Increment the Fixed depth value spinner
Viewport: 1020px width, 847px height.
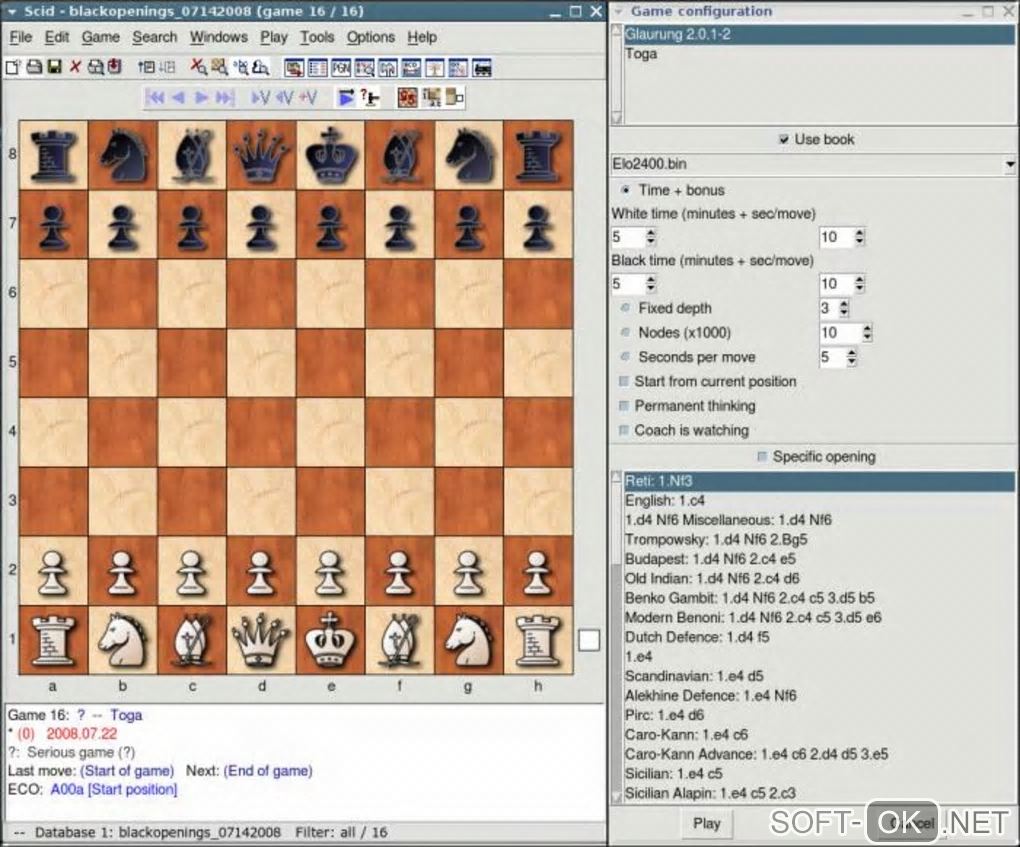pos(844,304)
